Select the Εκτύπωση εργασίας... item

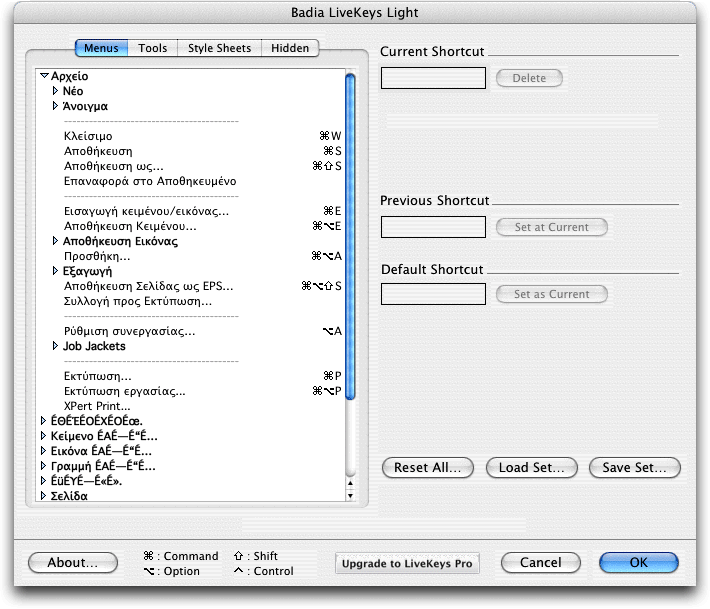[190, 391]
